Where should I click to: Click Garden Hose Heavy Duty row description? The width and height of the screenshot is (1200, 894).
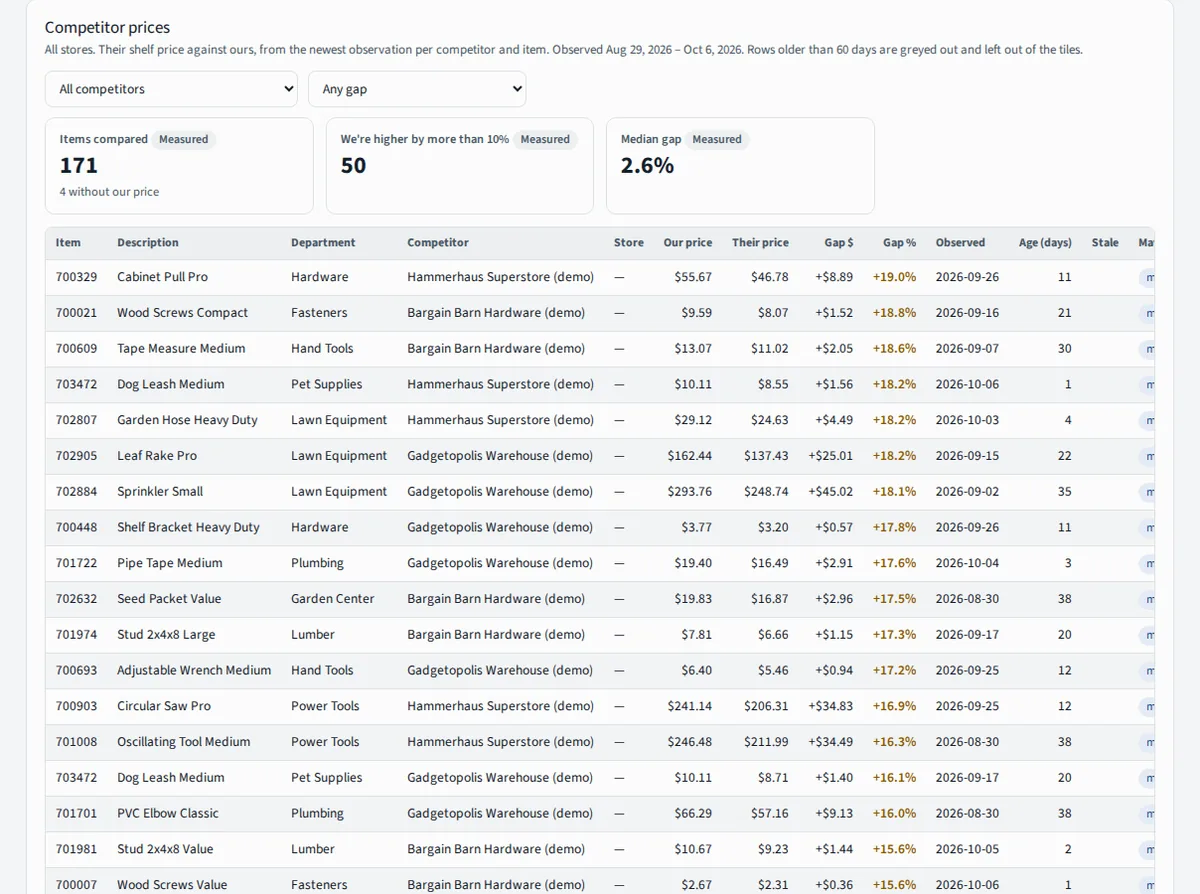[187, 420]
